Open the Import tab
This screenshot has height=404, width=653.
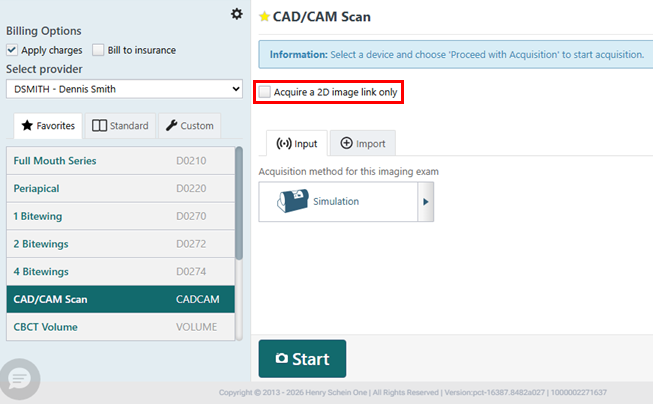pyautogui.click(x=362, y=144)
